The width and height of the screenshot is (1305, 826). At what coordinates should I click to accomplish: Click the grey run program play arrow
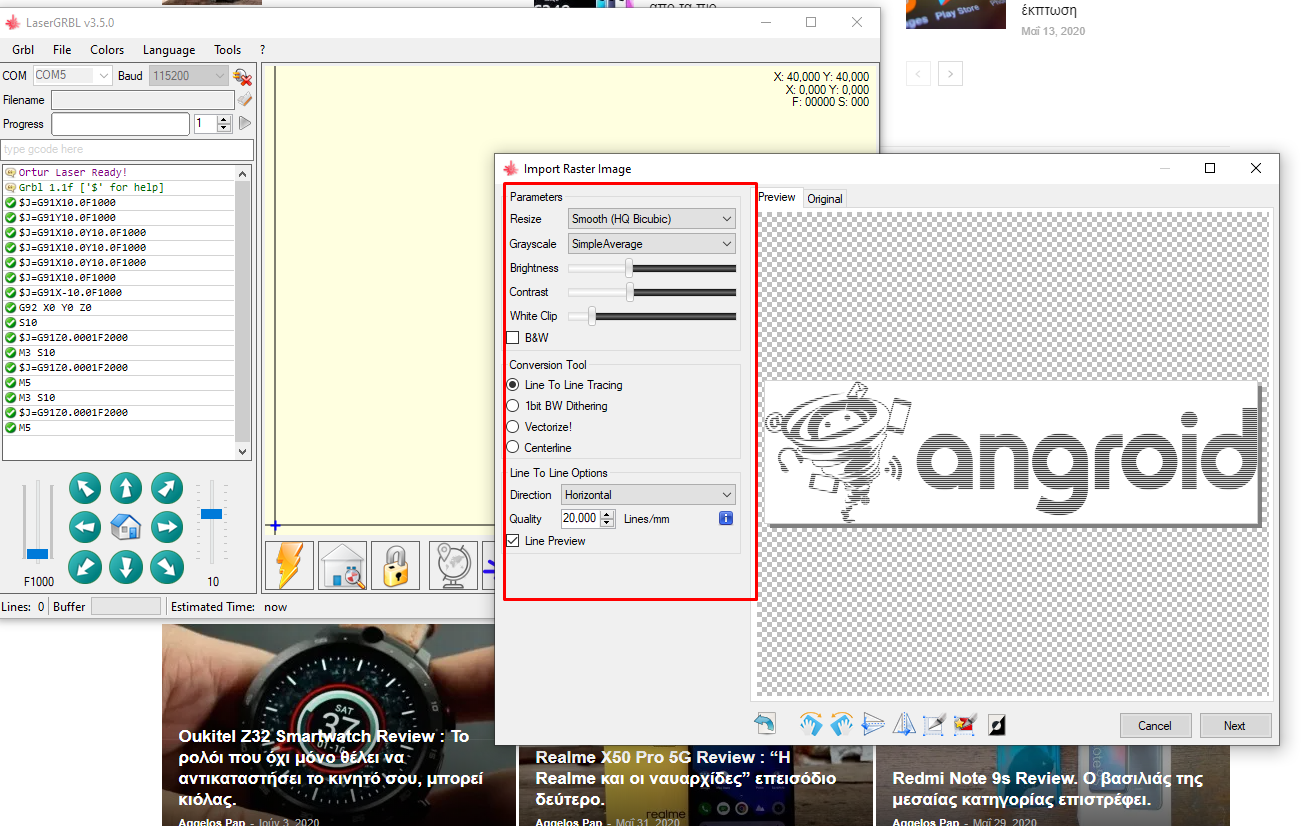(x=244, y=124)
